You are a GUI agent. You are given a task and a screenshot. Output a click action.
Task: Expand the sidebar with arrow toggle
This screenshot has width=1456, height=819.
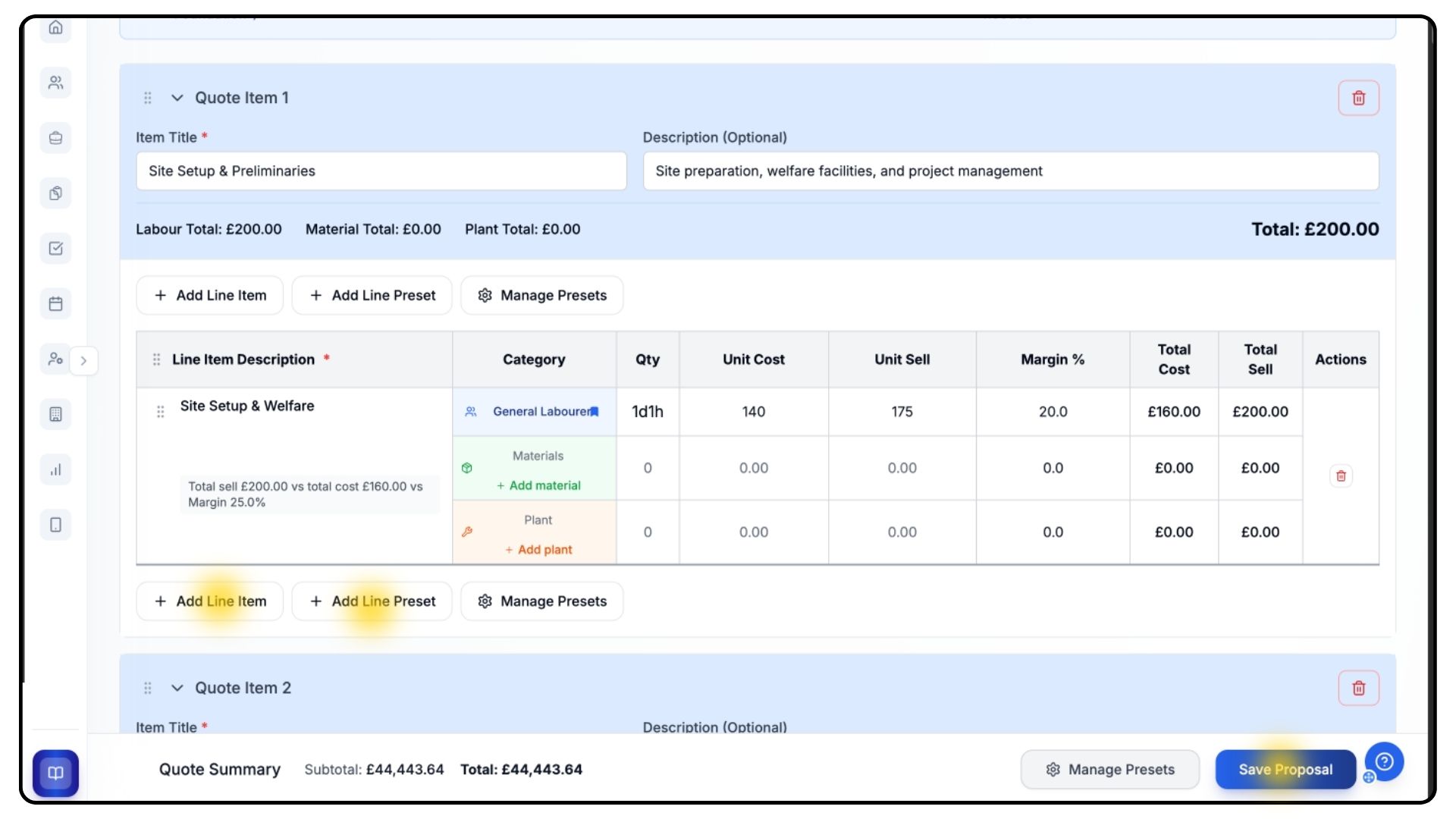point(84,361)
